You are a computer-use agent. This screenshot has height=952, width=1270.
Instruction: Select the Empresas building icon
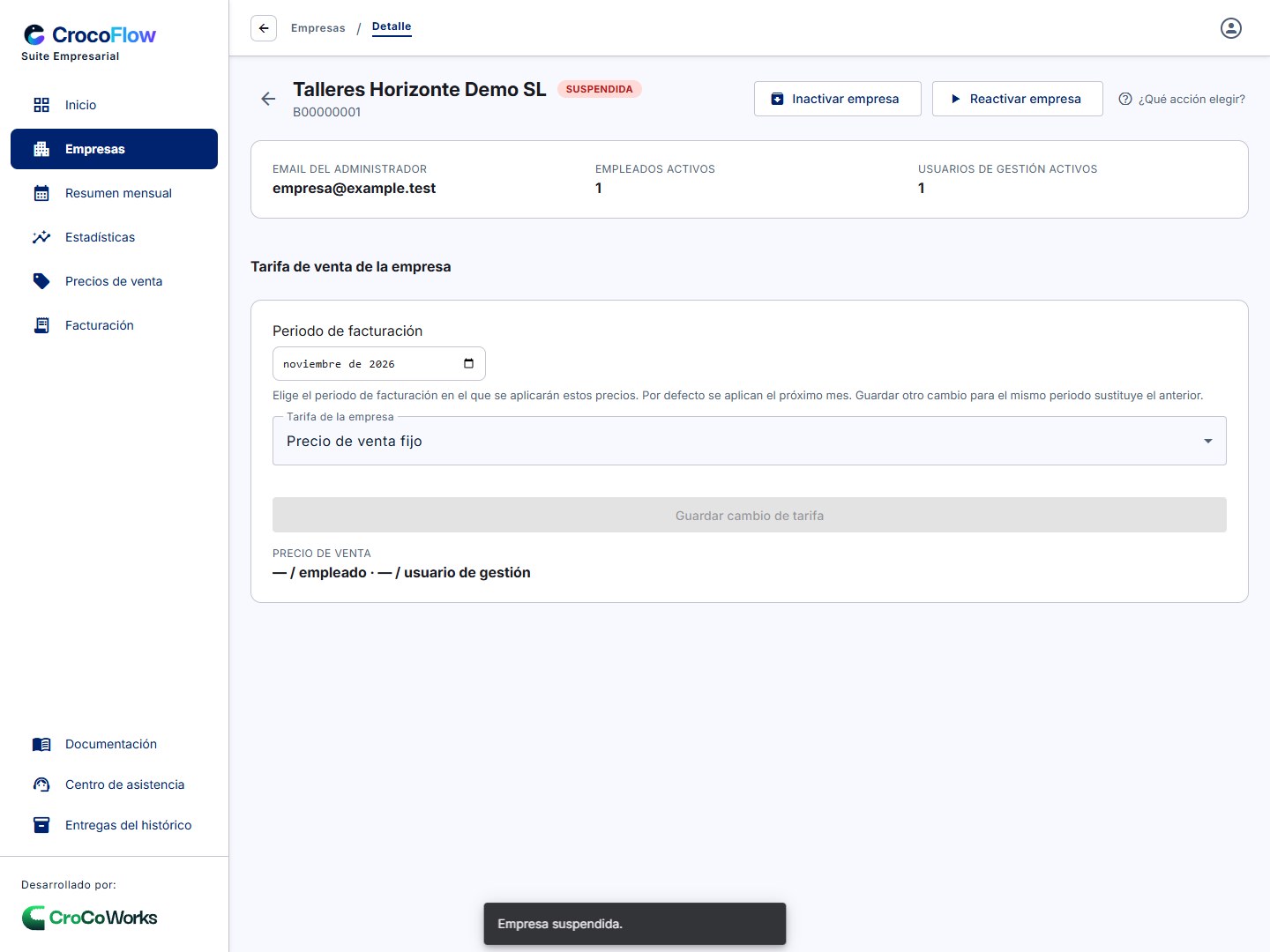coord(41,149)
